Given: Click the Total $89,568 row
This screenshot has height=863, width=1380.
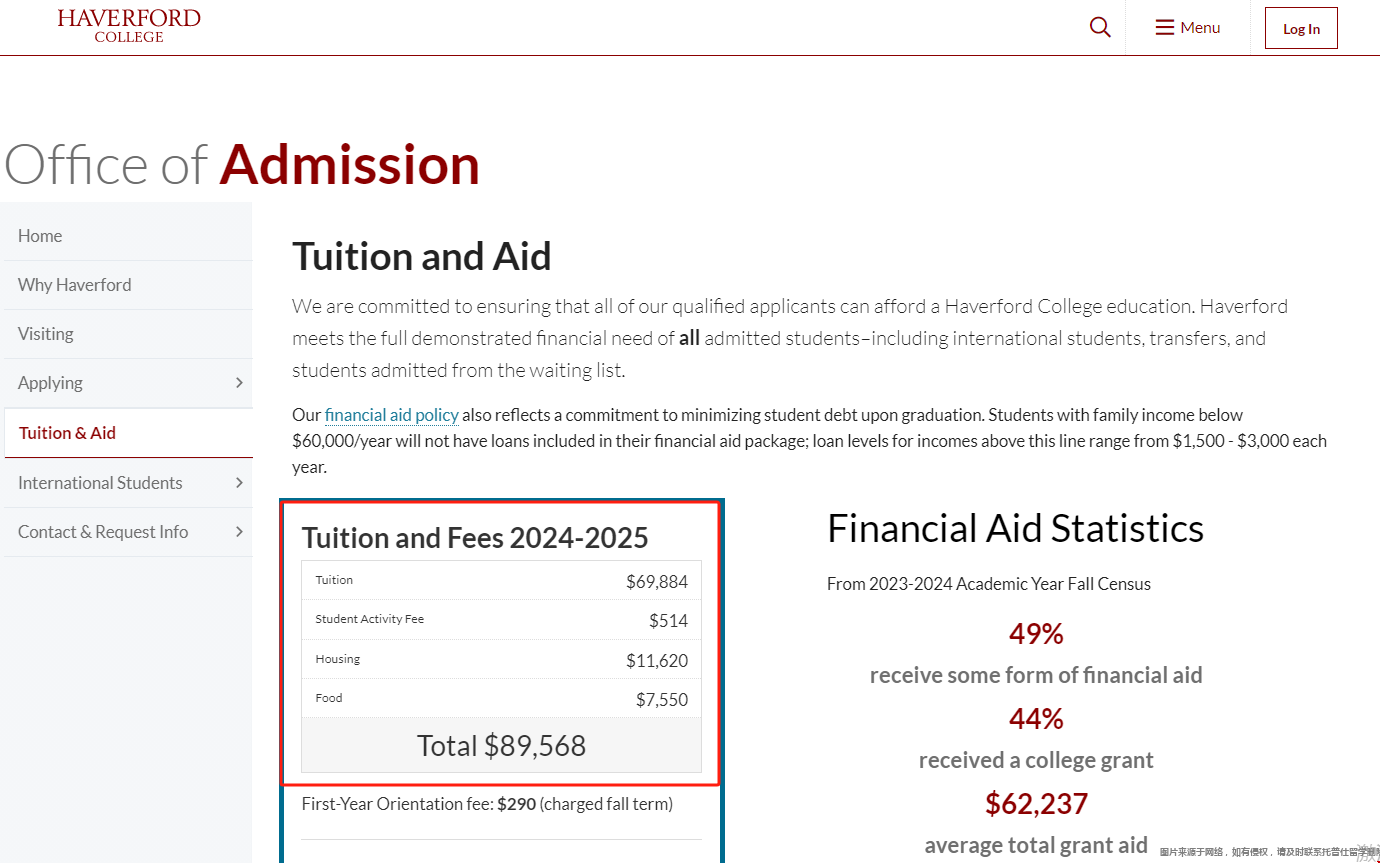Looking at the screenshot, I should tap(501, 745).
